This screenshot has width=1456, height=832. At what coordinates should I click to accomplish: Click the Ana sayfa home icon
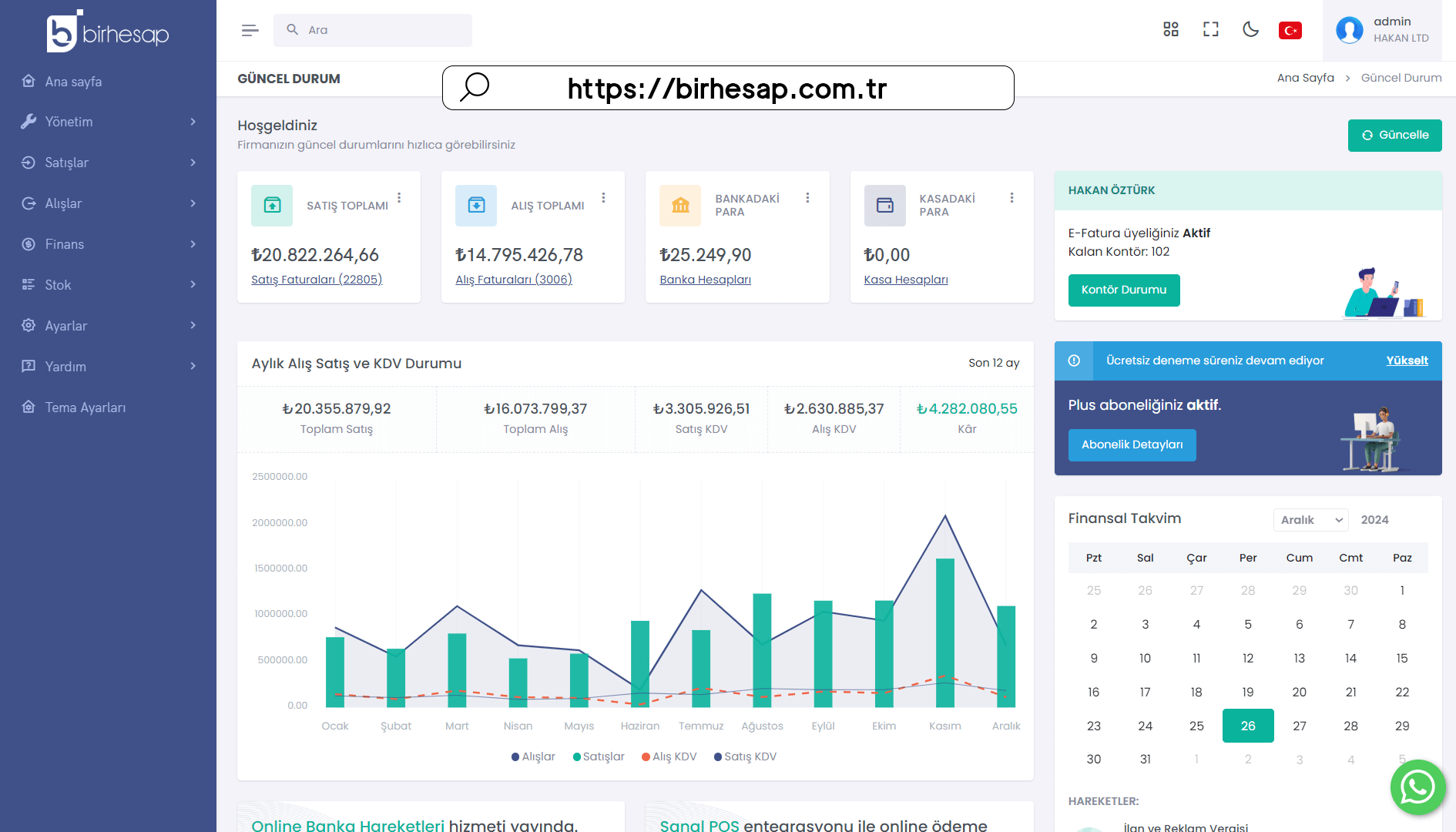coord(29,81)
